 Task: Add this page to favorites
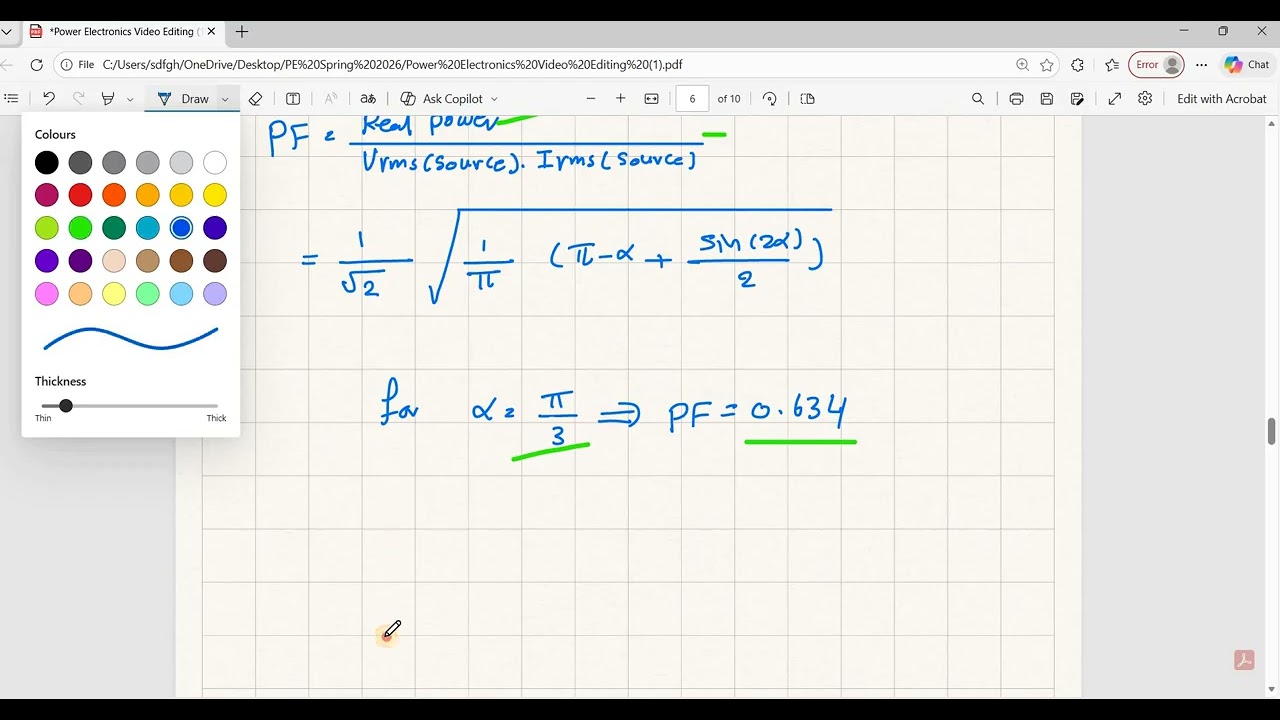click(x=1047, y=65)
